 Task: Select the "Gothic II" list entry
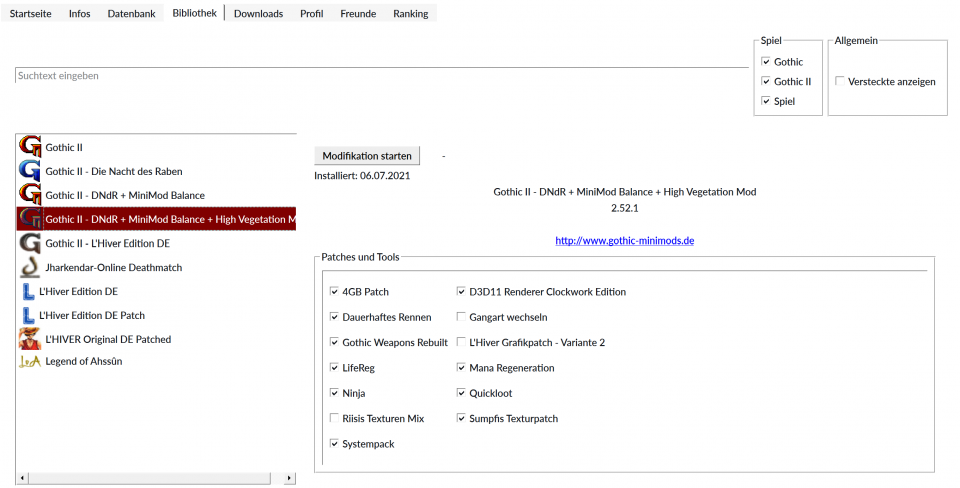(156, 147)
